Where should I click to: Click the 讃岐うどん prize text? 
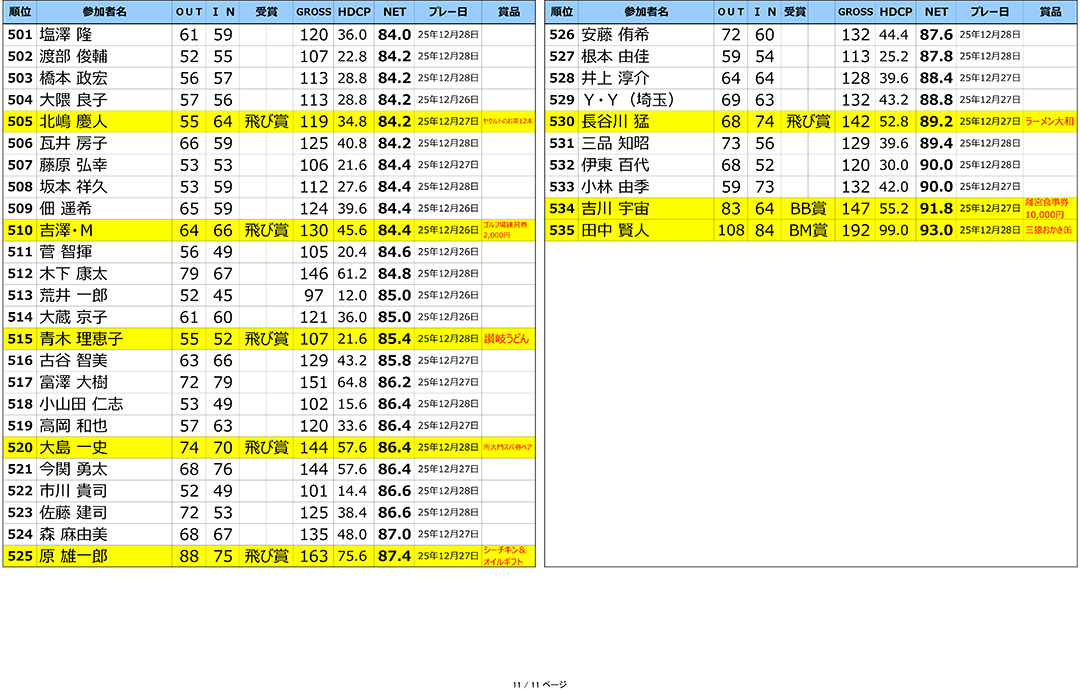click(507, 339)
